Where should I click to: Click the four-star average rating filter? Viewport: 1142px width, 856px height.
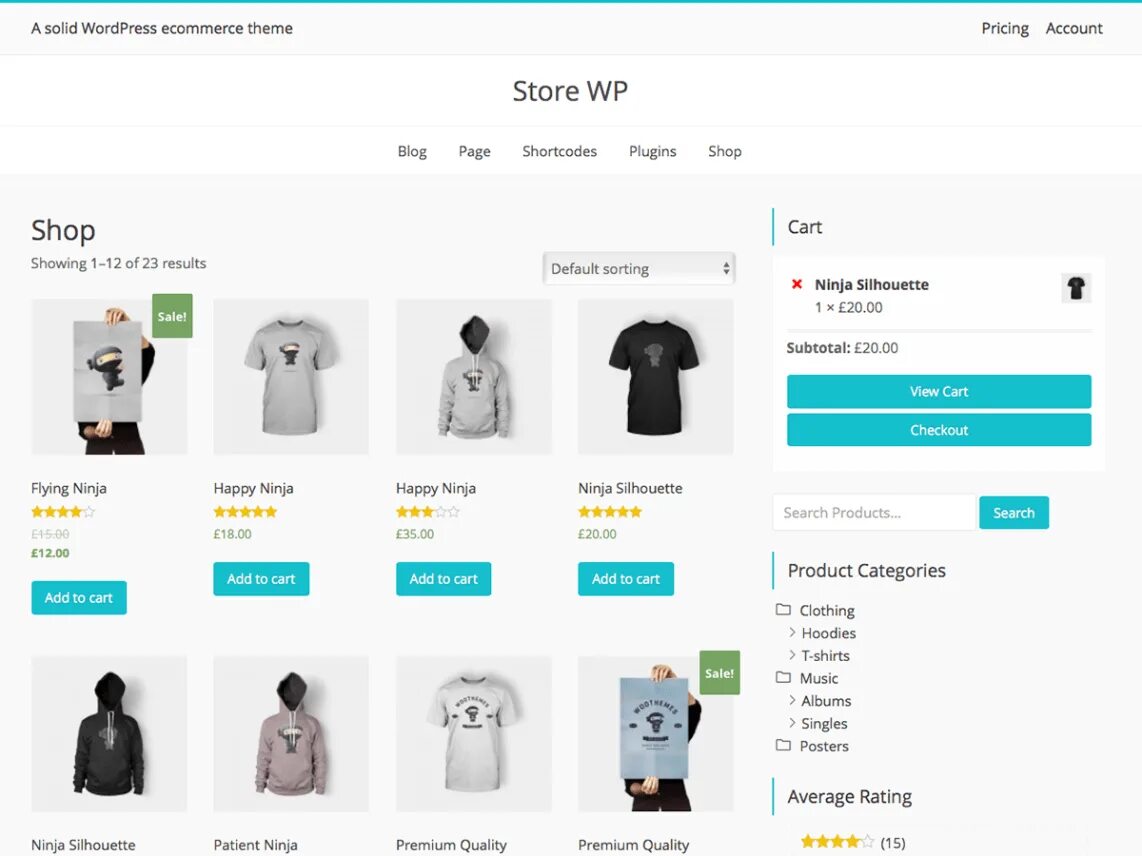coord(837,841)
